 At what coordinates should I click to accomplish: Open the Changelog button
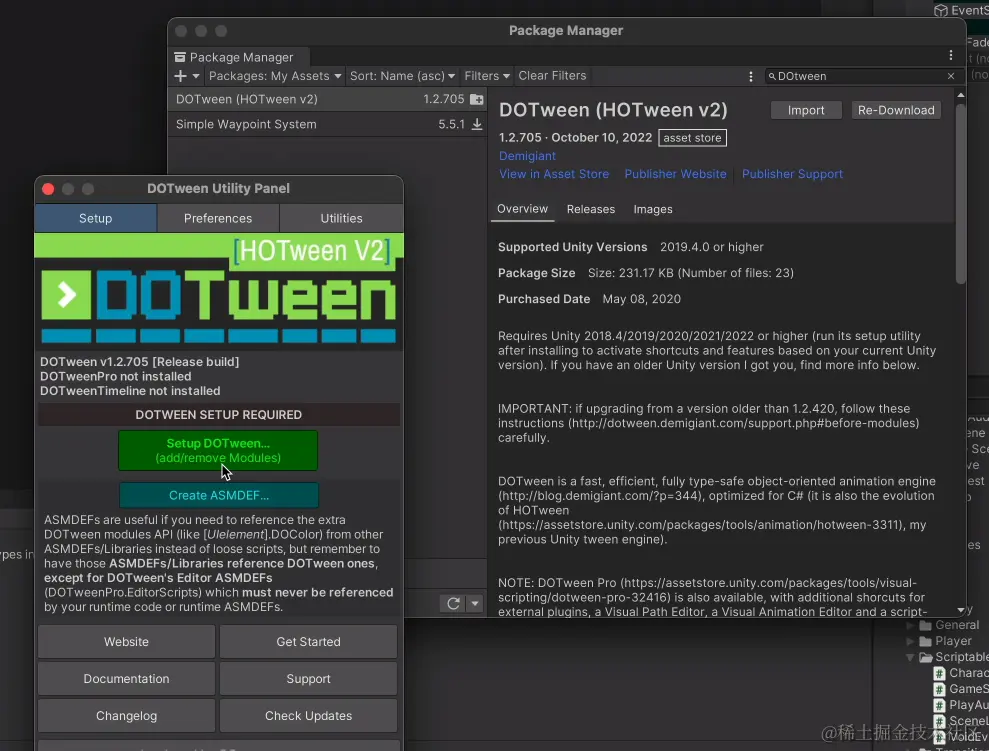[x=126, y=716]
